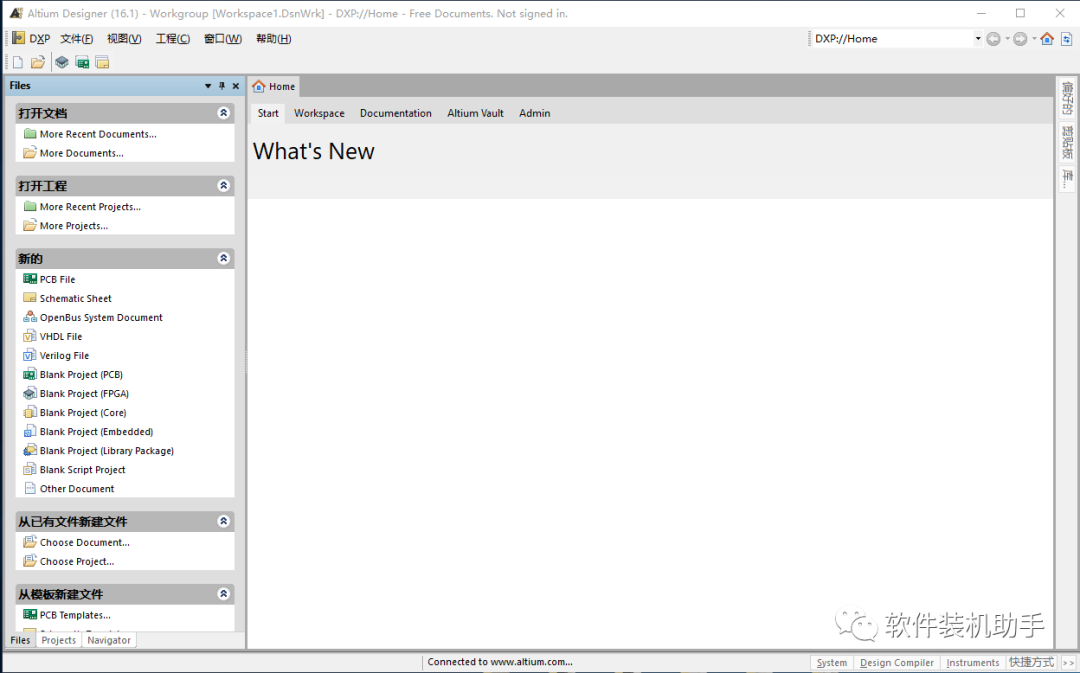The height and width of the screenshot is (673, 1080).
Task: Go back using the navigation arrow
Action: point(993,39)
